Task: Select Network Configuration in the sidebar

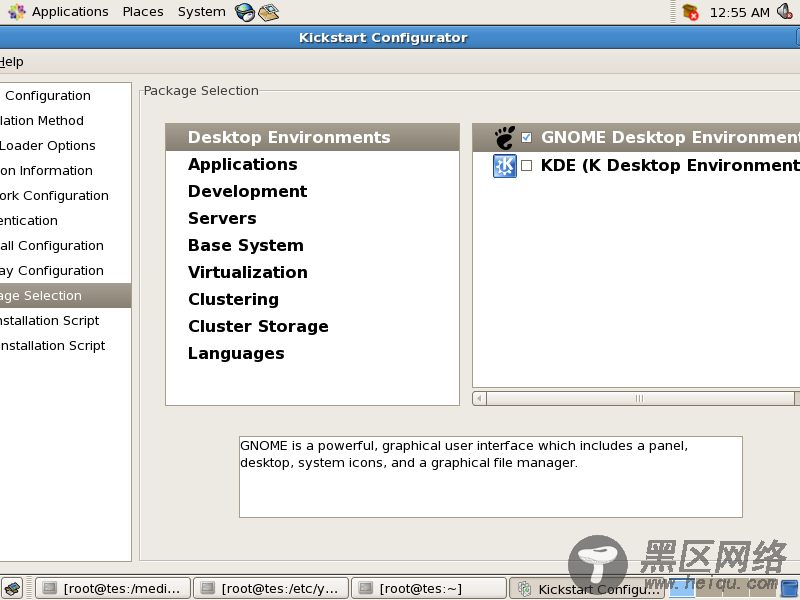Action: 65,195
